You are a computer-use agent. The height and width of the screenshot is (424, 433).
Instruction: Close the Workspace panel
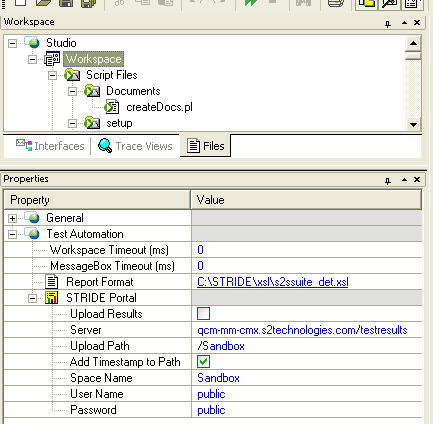(417, 23)
